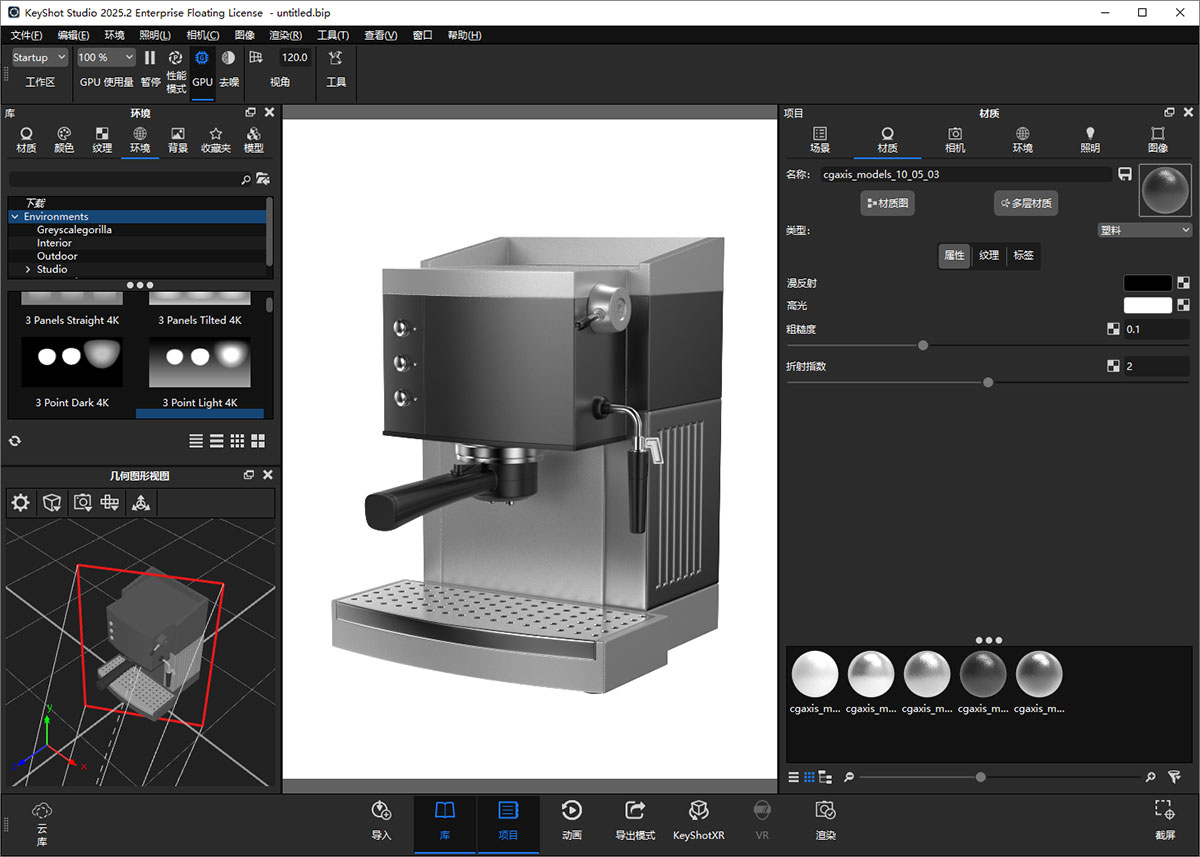Image resolution: width=1200 pixels, height=857 pixels.
Task: Open the Animation (动画) panel
Action: coord(571,818)
